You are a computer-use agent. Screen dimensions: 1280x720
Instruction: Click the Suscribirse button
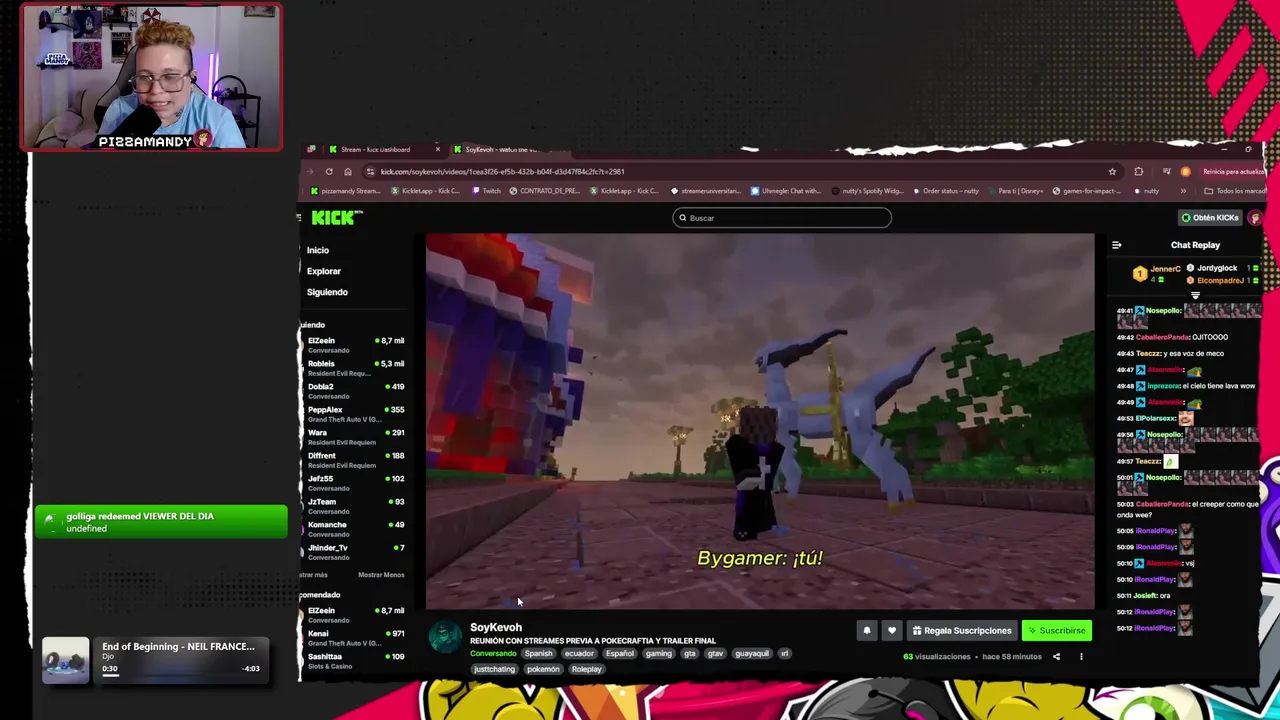pos(1056,631)
